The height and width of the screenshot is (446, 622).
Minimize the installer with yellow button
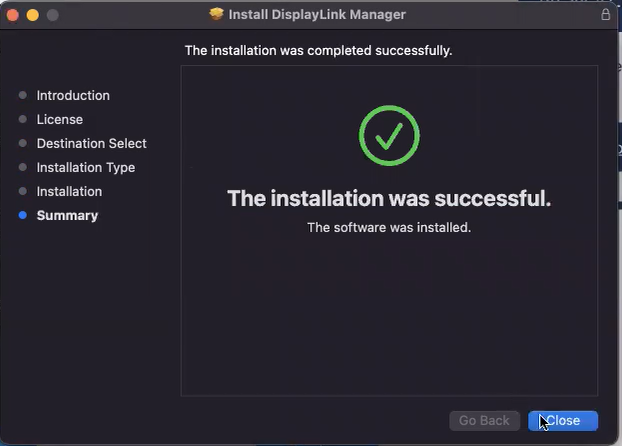33,15
